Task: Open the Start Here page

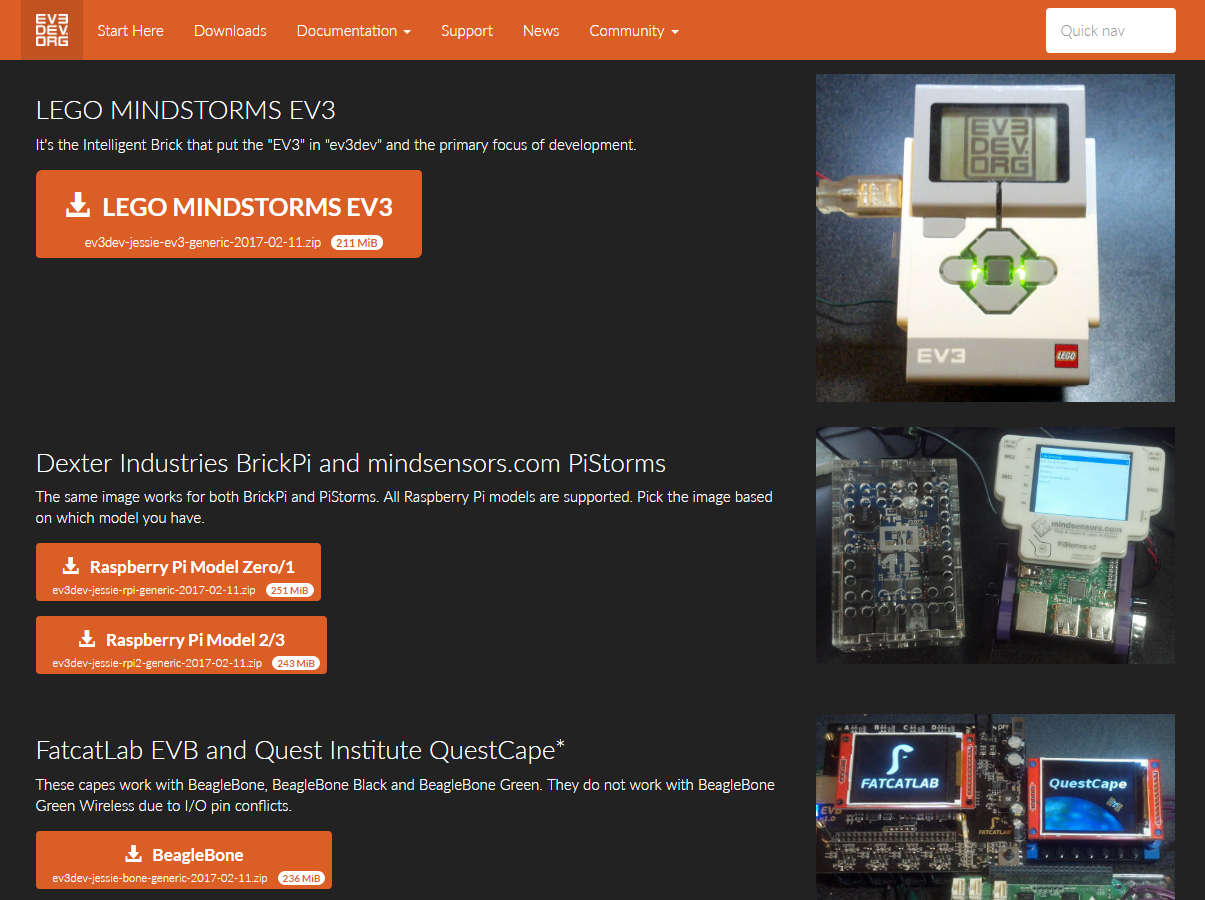Action: pos(130,31)
